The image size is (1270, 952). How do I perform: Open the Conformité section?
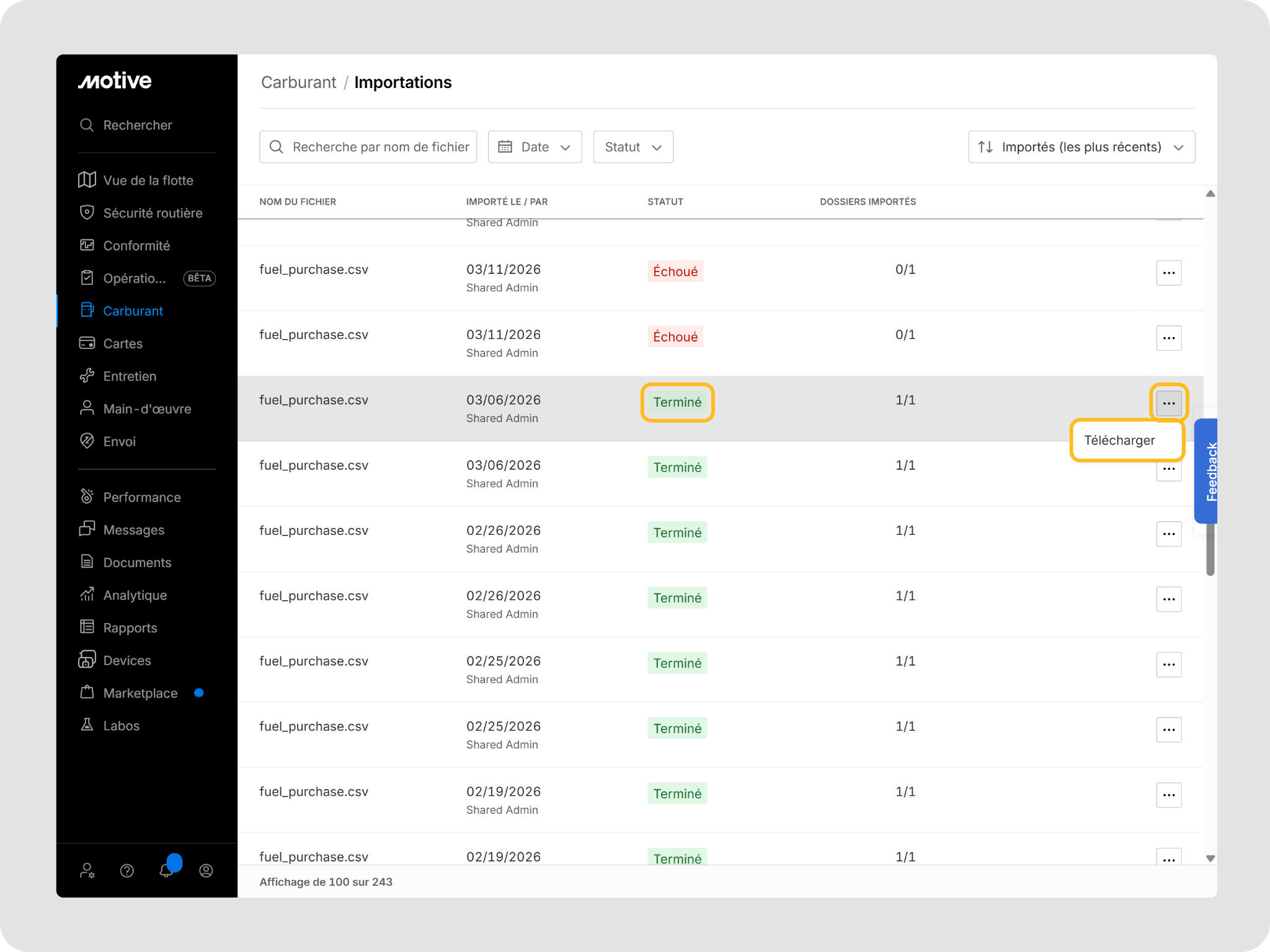coord(125,245)
